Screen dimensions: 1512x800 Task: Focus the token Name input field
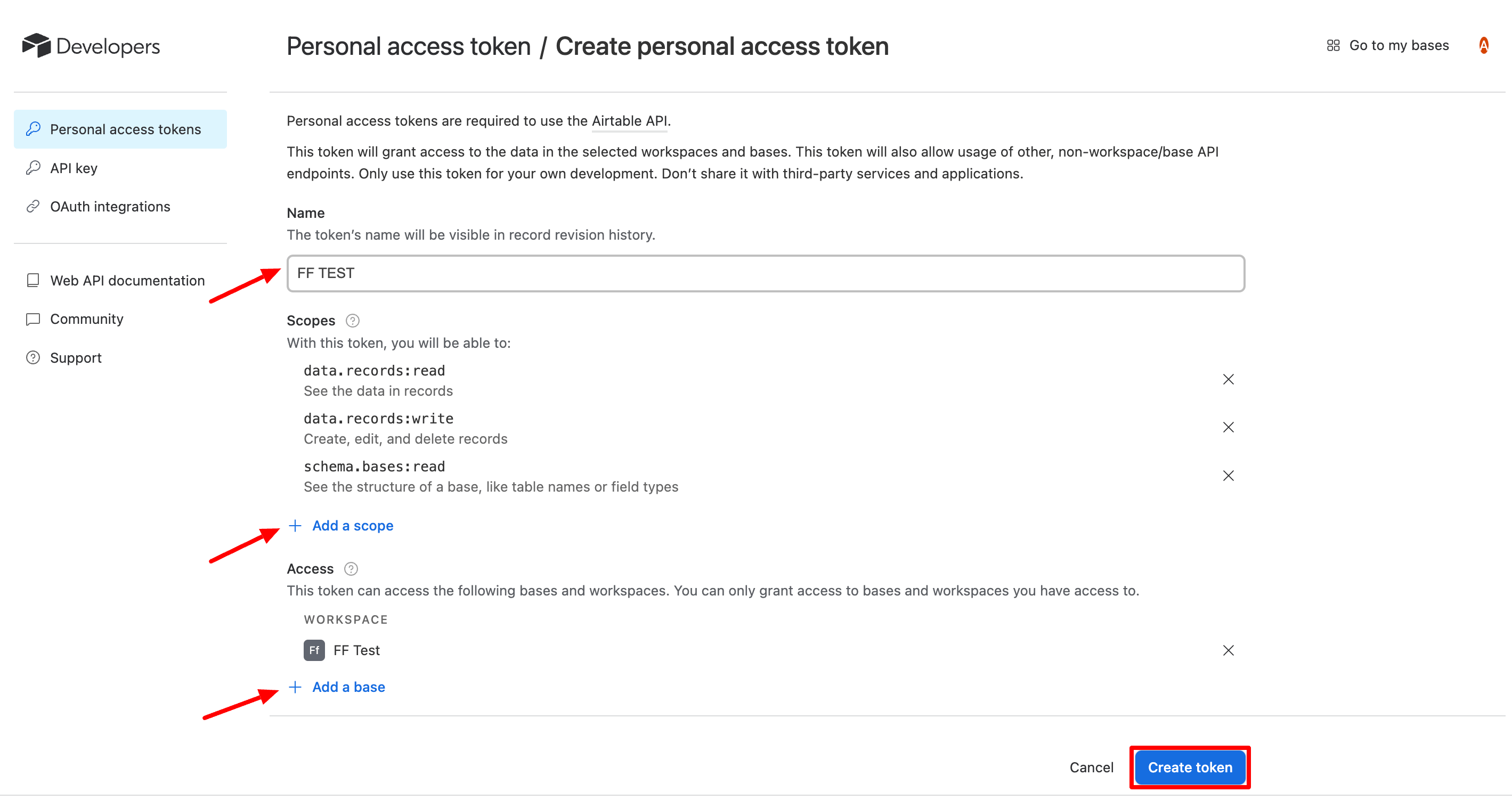[766, 273]
